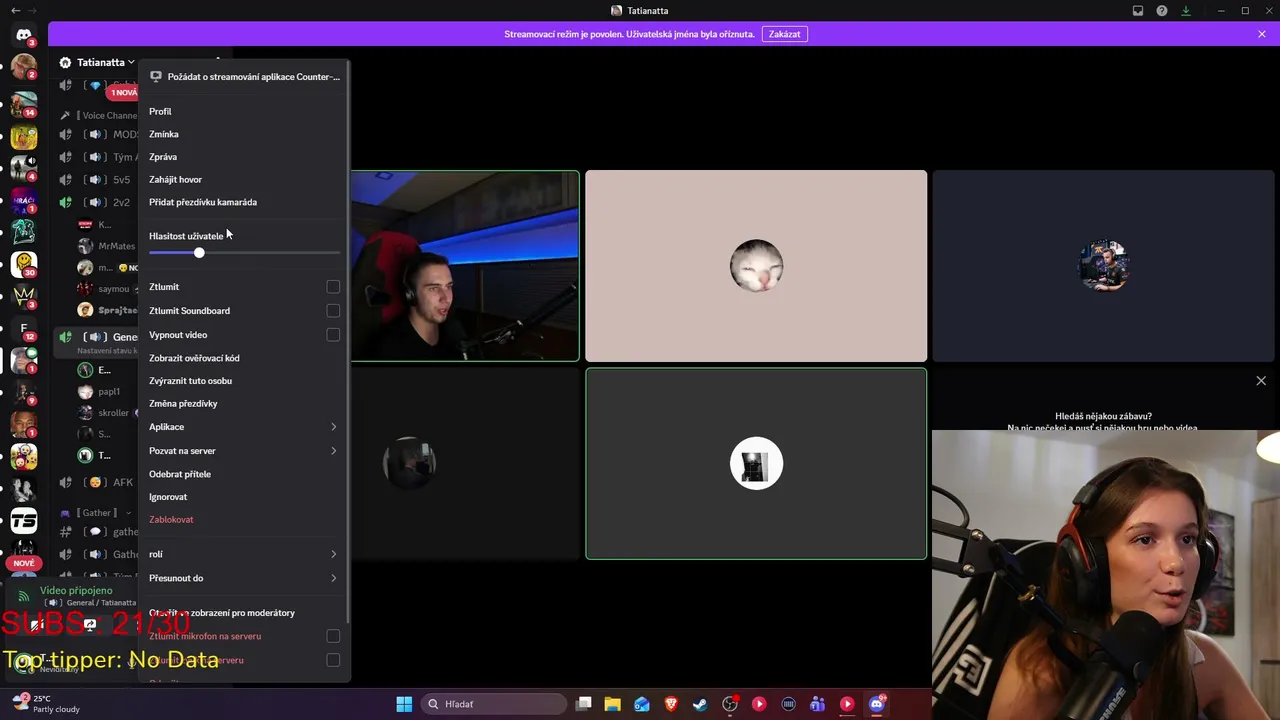This screenshot has width=1280, height=720.
Task: Expand the rolí submenu
Action: pyautogui.click(x=243, y=554)
